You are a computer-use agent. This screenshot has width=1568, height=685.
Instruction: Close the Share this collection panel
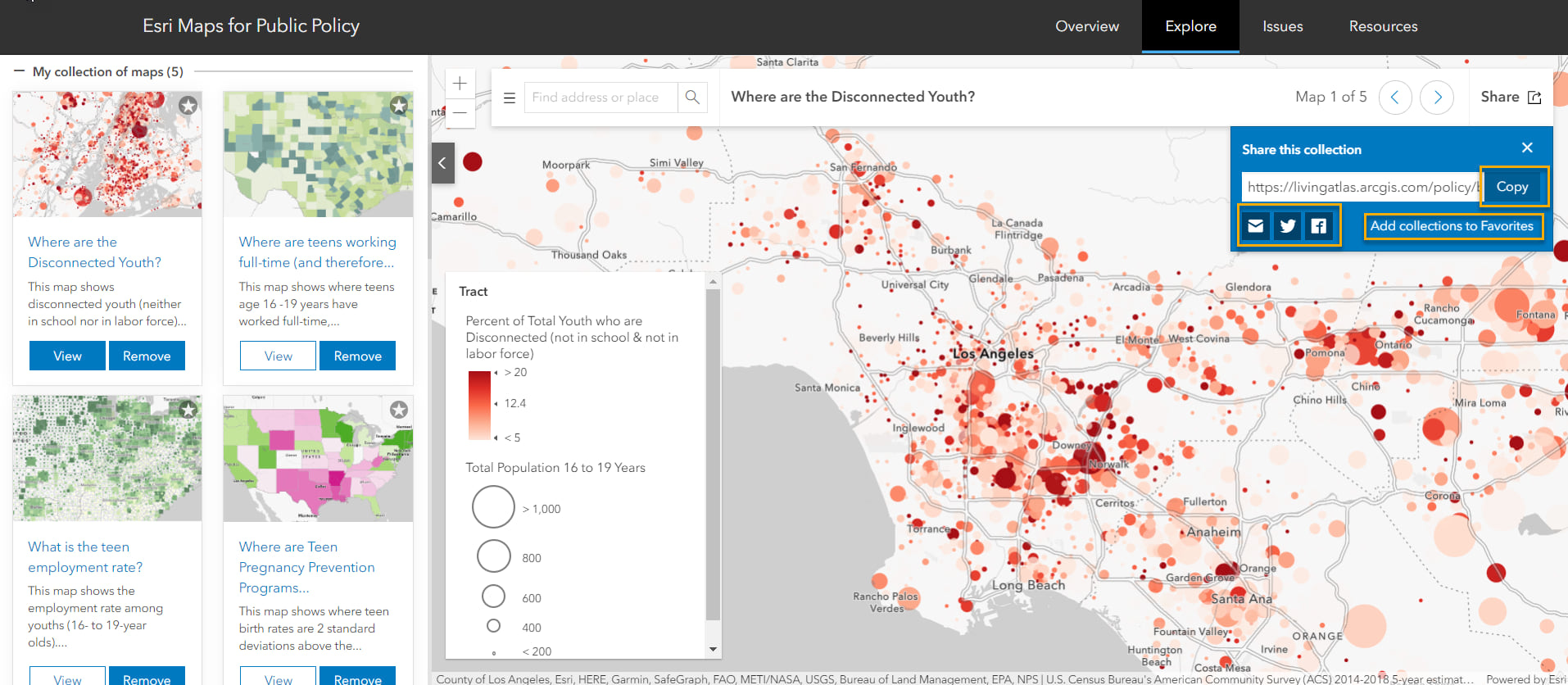pyautogui.click(x=1527, y=147)
